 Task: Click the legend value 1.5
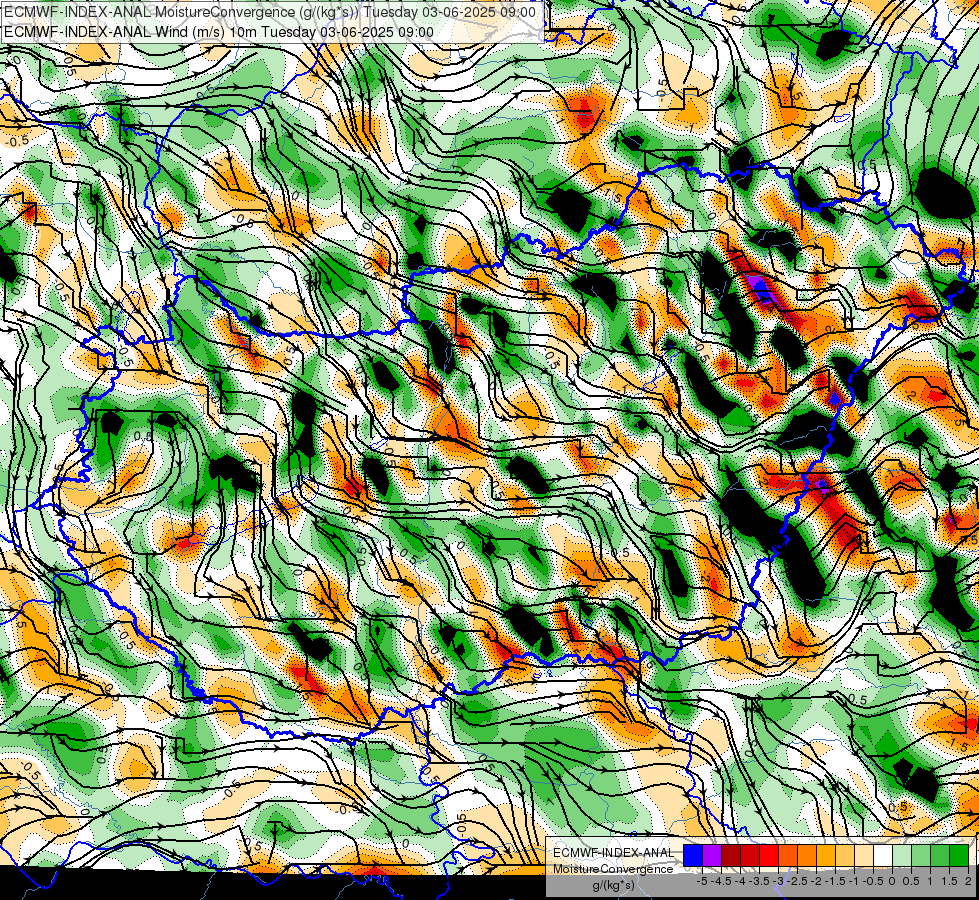(x=950, y=881)
